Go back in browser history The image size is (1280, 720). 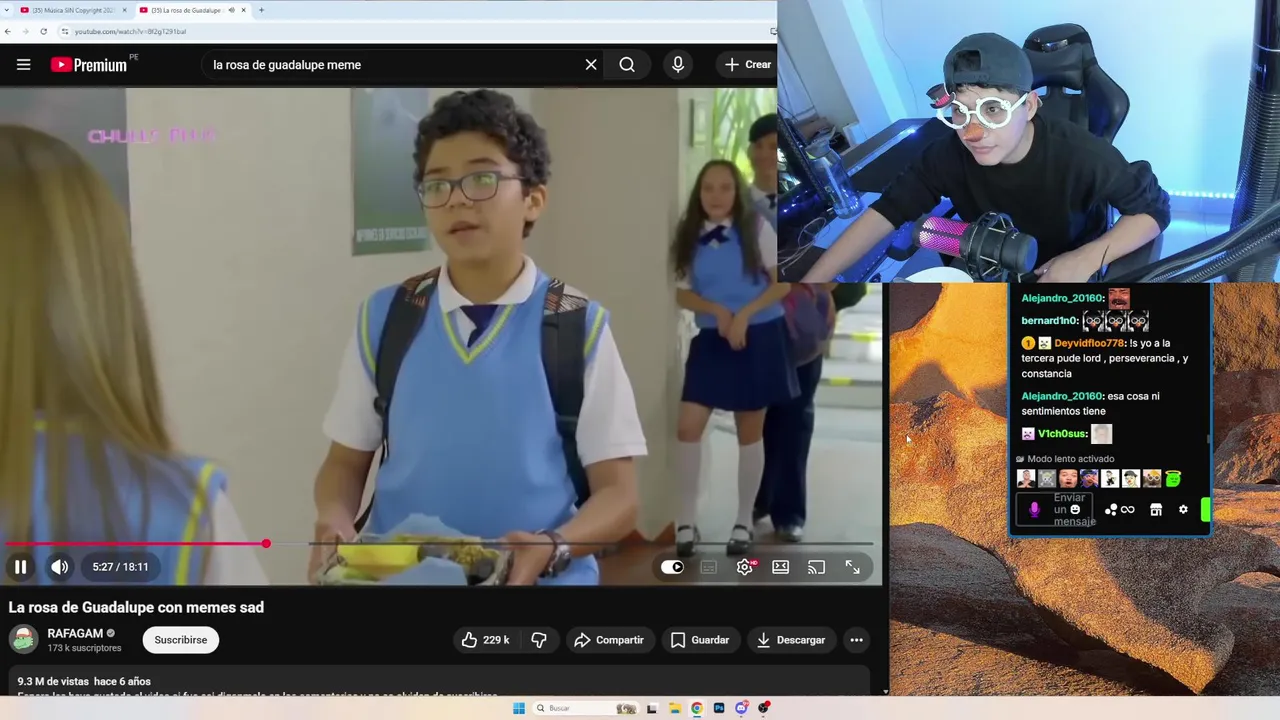click(x=9, y=31)
